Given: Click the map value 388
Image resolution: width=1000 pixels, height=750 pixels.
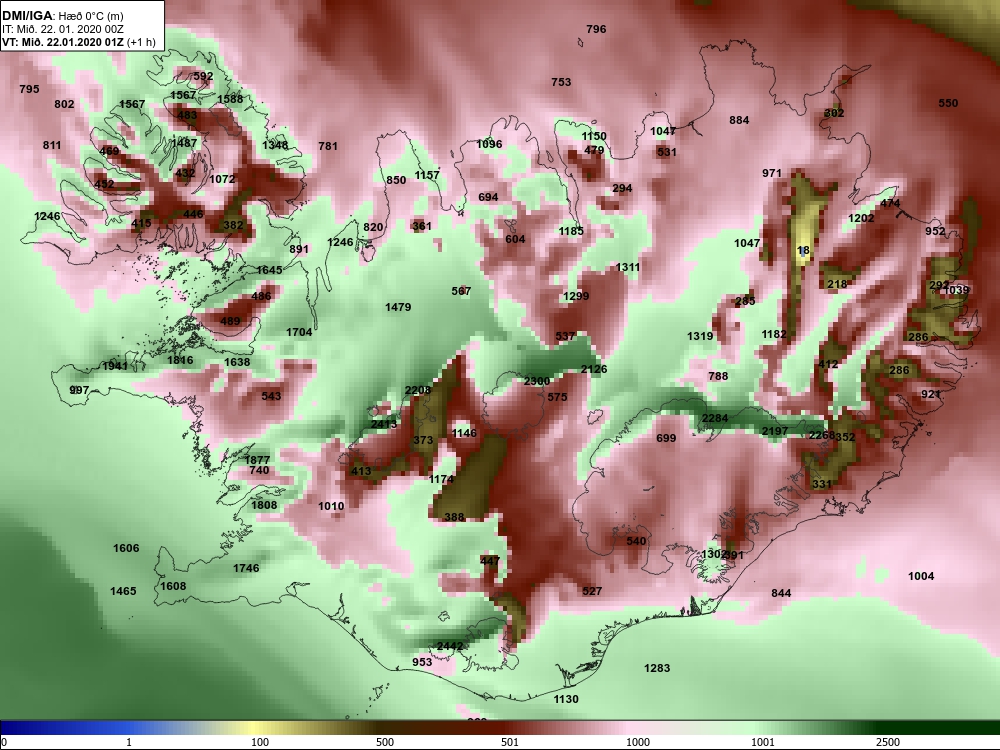Looking at the screenshot, I should pyautogui.click(x=455, y=517).
